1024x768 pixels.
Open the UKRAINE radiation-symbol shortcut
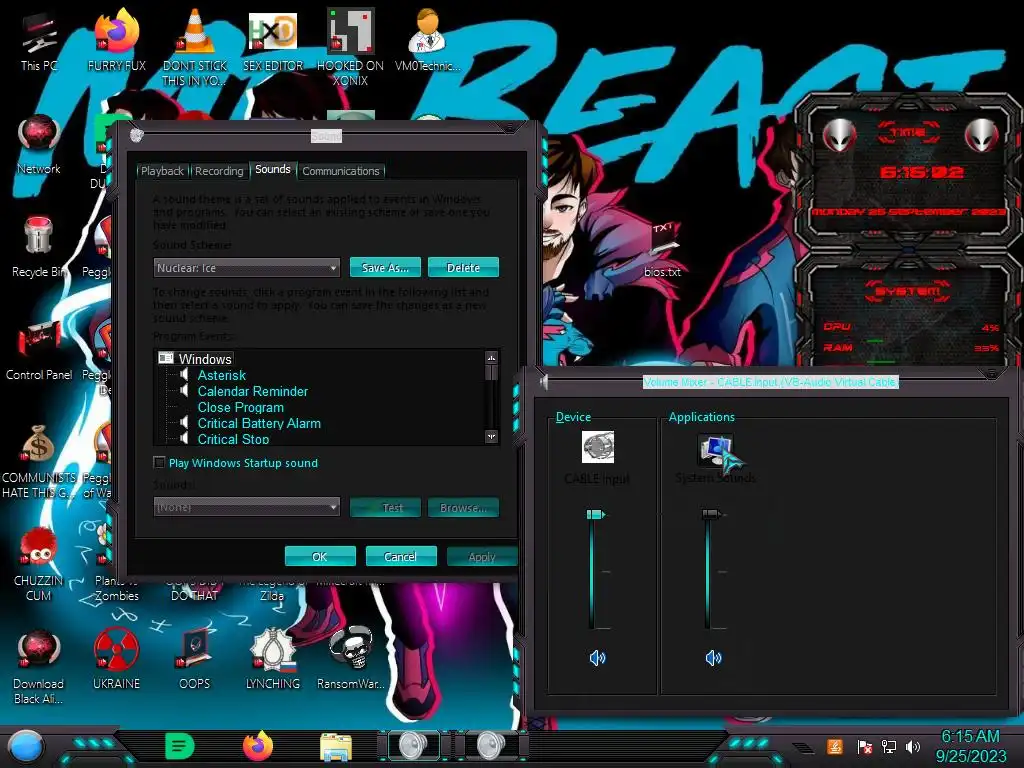pyautogui.click(x=116, y=660)
